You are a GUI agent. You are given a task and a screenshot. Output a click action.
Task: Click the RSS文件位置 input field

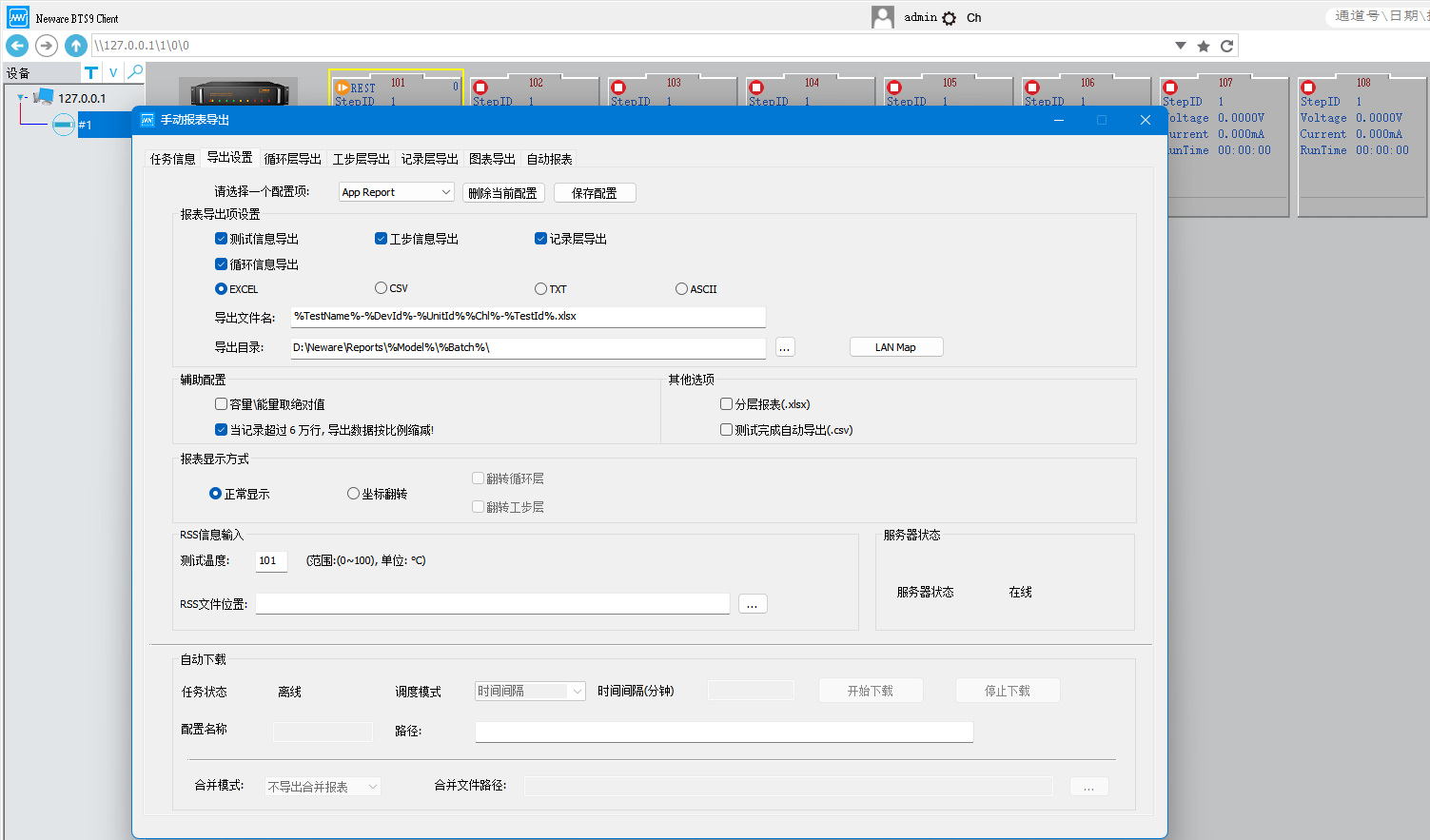(x=493, y=604)
